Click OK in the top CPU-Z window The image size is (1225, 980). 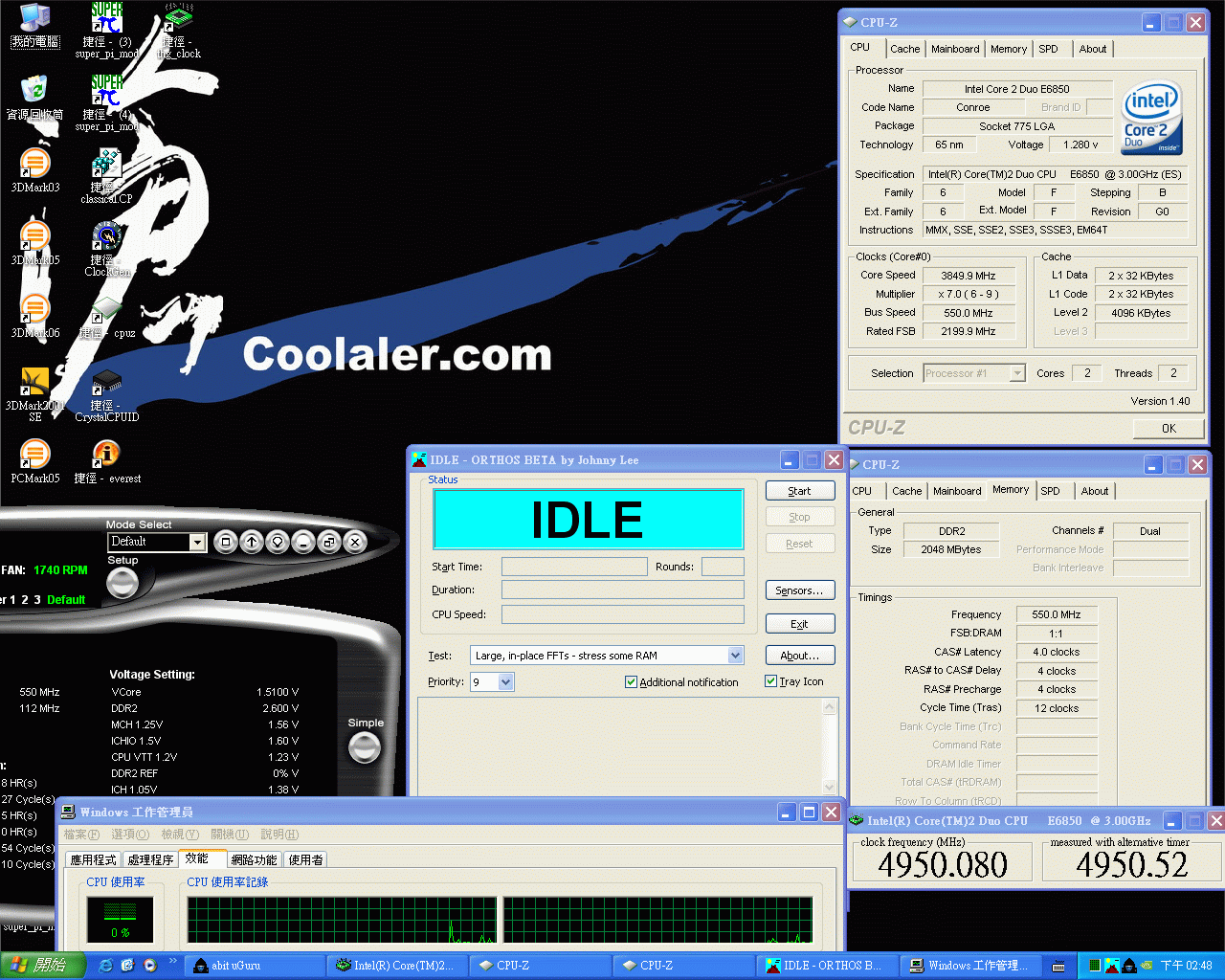click(1169, 428)
